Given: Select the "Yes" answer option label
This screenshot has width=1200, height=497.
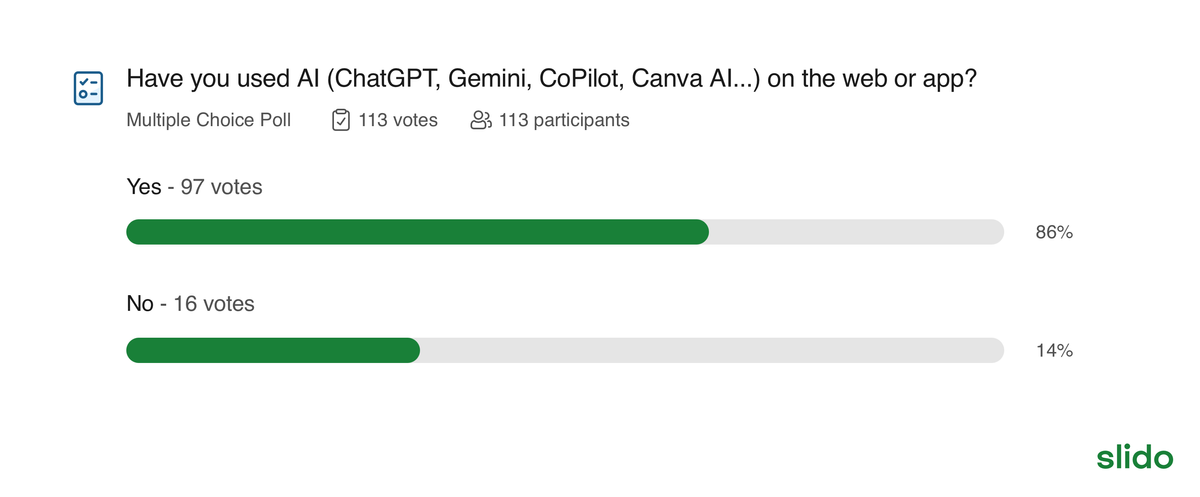Looking at the screenshot, I should pos(143,186).
